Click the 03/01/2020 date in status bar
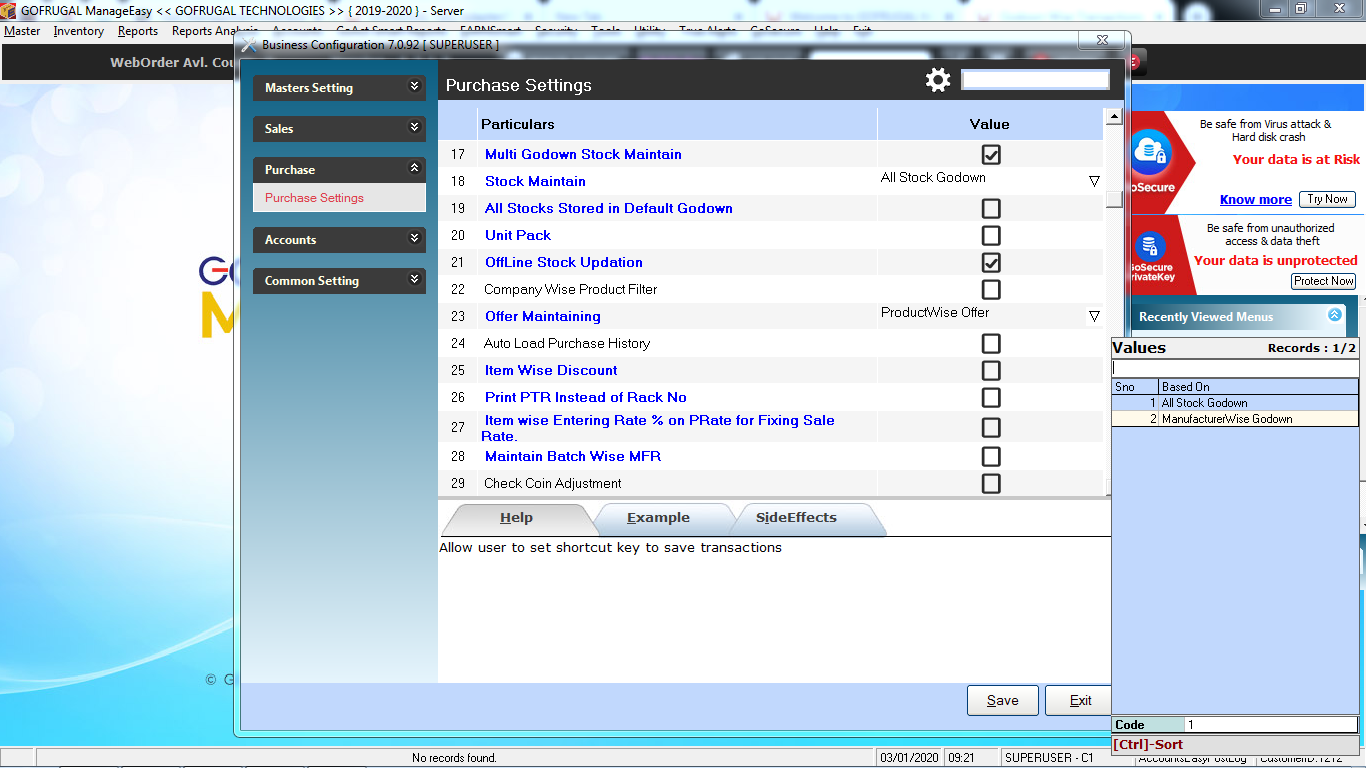1366x768 pixels. pyautogui.click(x=910, y=758)
